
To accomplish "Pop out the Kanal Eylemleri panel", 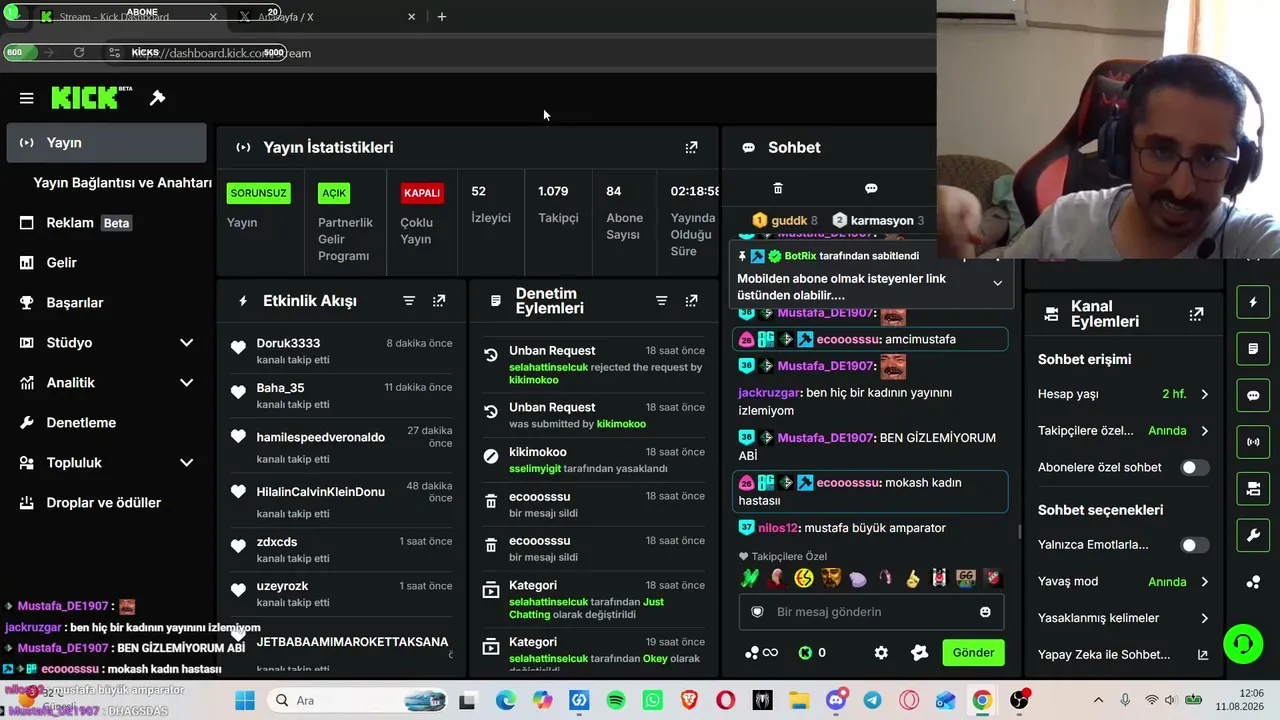I will pyautogui.click(x=1196, y=314).
